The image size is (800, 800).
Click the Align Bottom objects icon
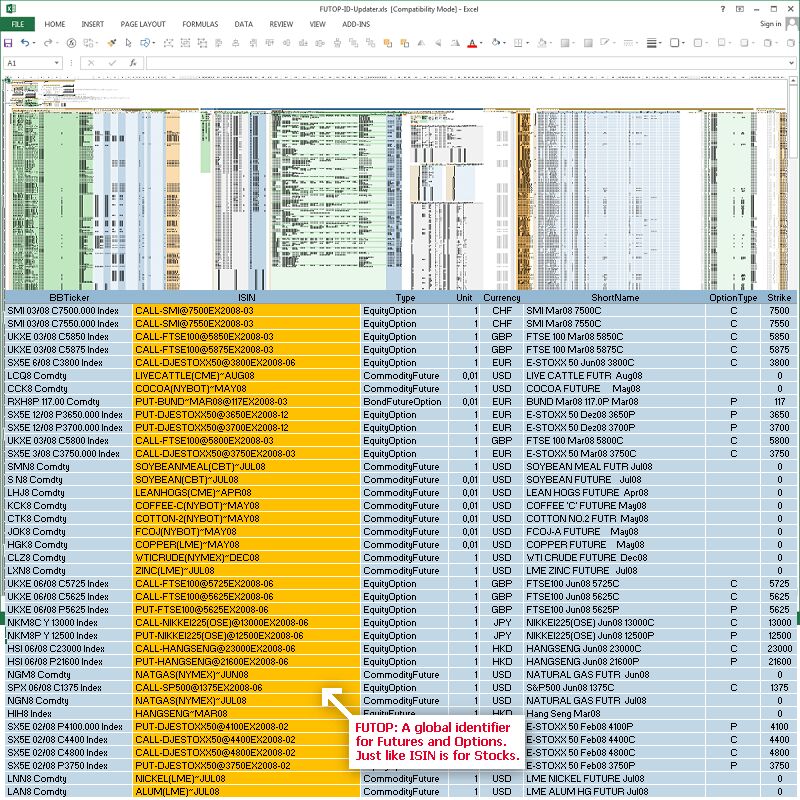(x=303, y=43)
